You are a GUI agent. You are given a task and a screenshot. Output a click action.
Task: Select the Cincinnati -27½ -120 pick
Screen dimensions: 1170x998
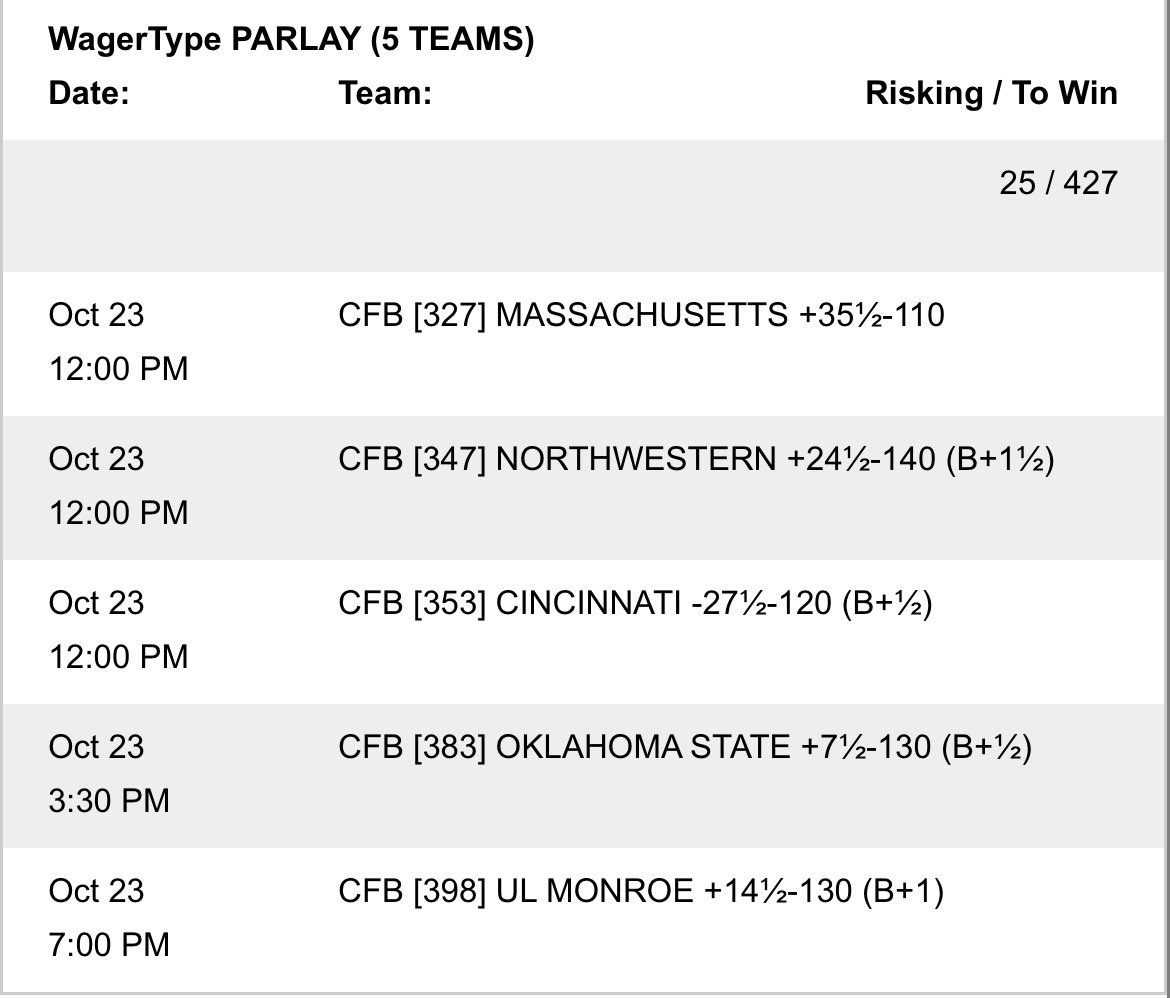(x=635, y=602)
